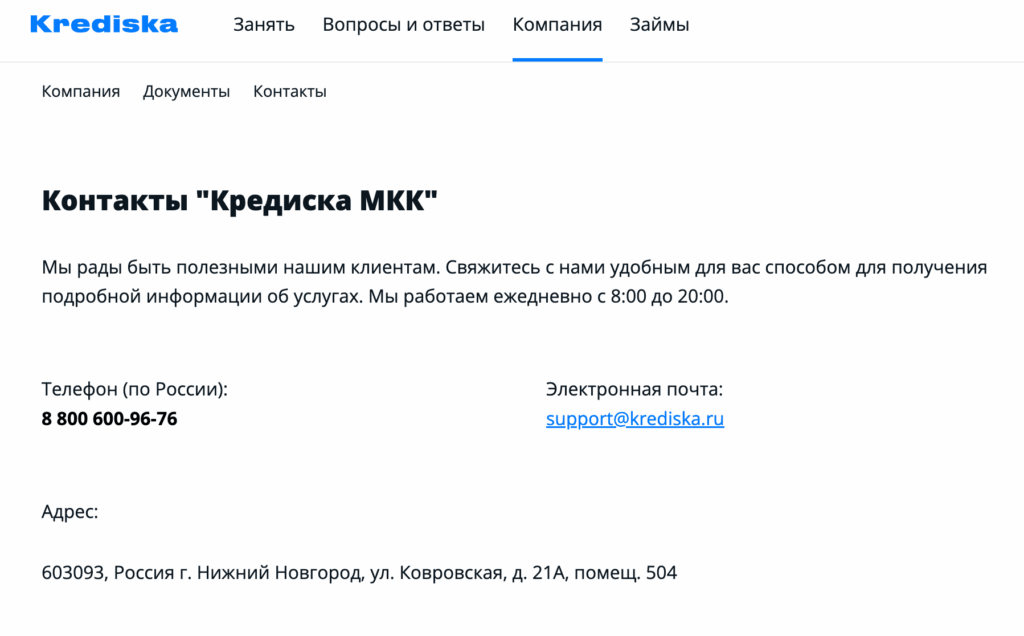Click the Адрес label
This screenshot has height=636, width=1024.
70,513
